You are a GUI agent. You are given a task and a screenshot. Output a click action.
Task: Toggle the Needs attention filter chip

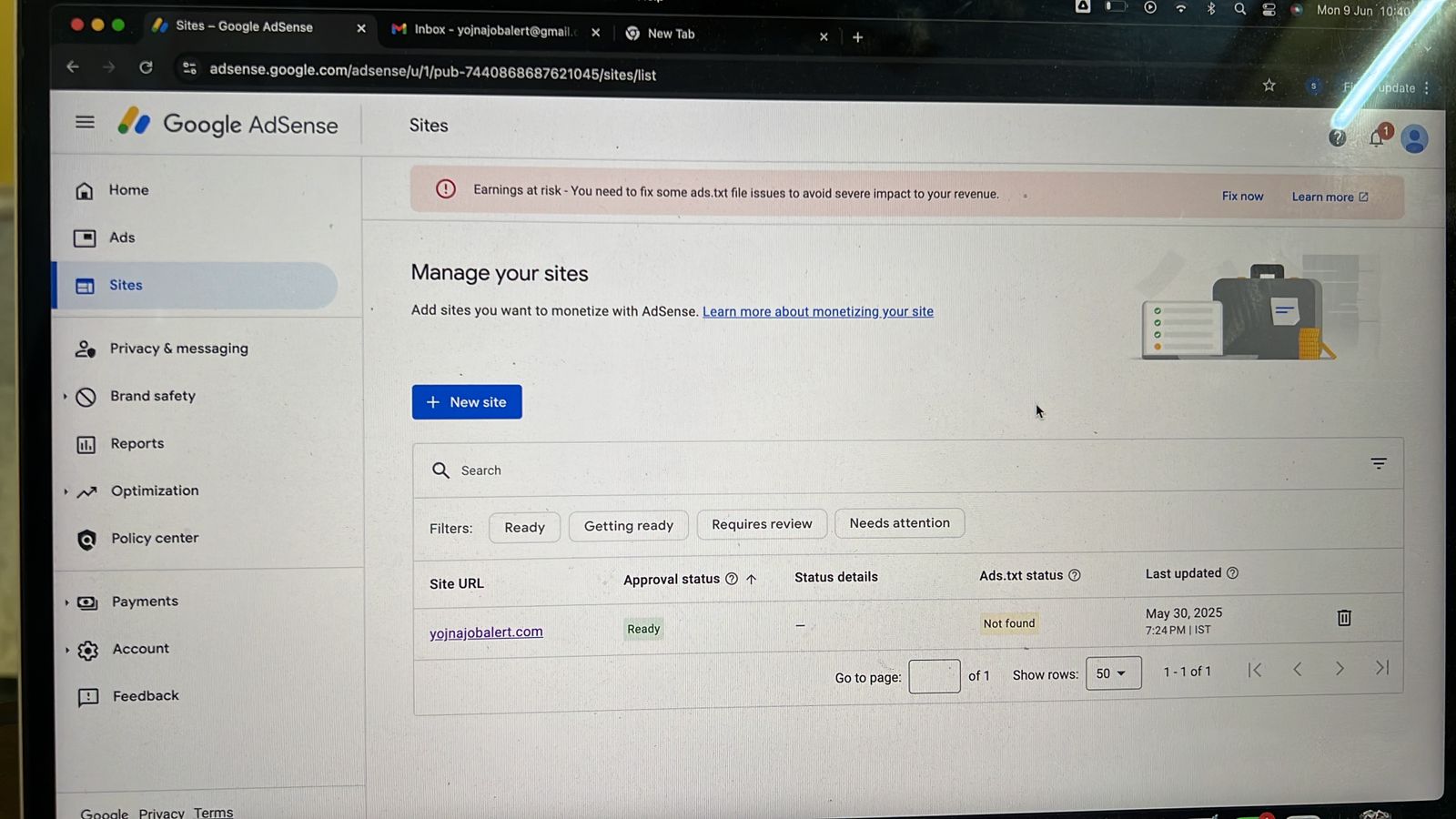pos(899,523)
